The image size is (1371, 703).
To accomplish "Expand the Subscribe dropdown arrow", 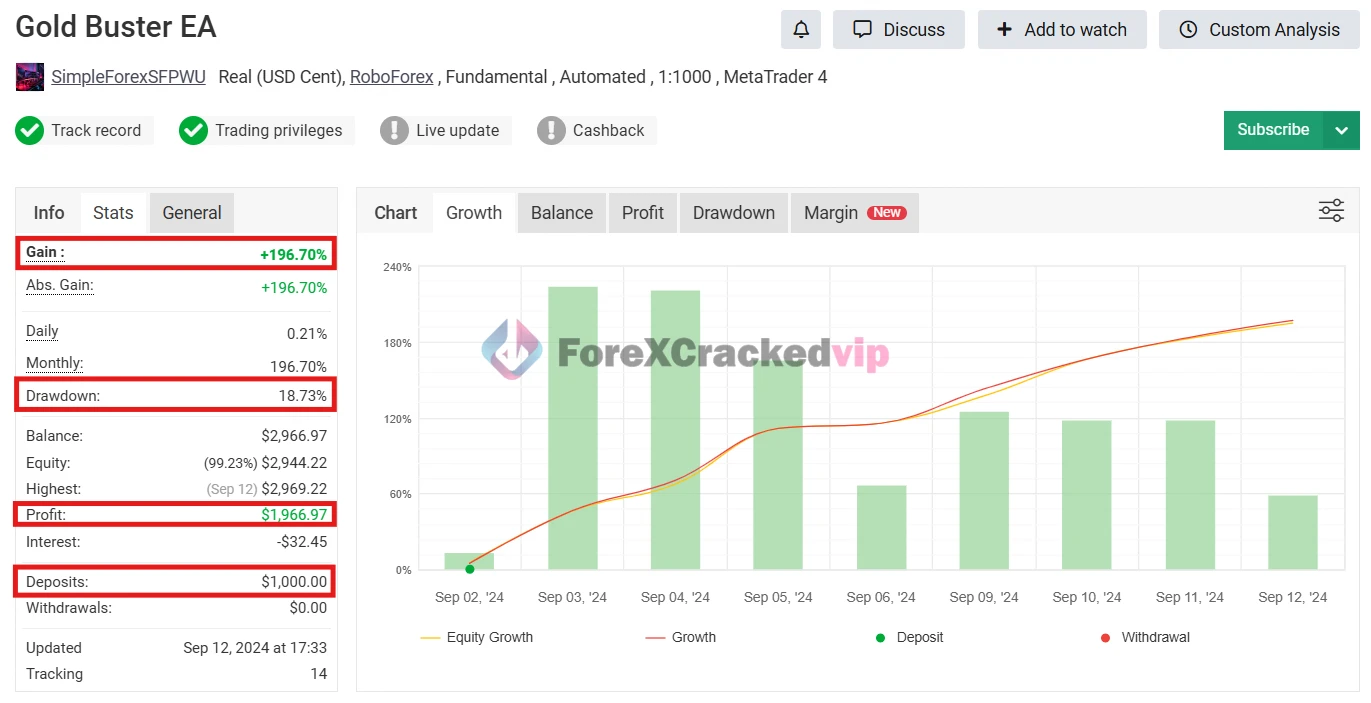I will pos(1341,130).
